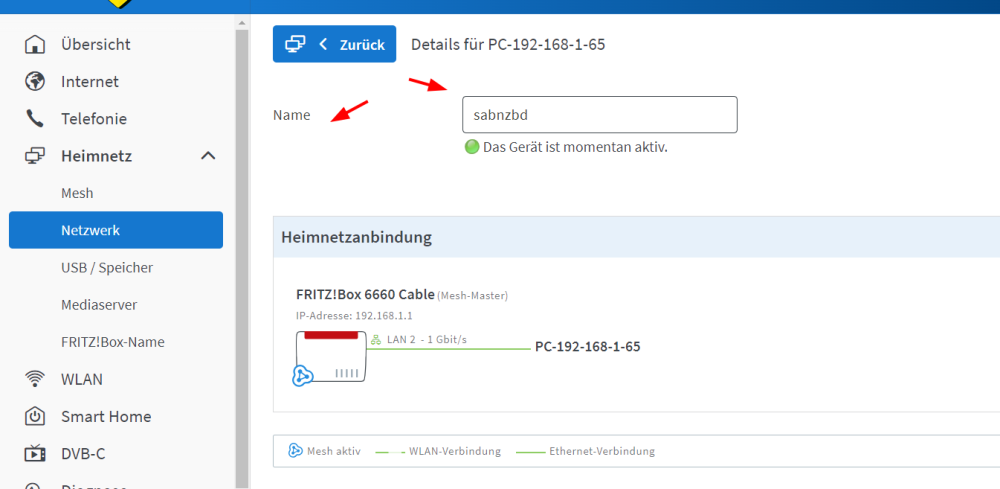Screen dimensions: 1000x489
Task: Click the FRITZ!Box 6660 Cable title
Action: pos(365,295)
